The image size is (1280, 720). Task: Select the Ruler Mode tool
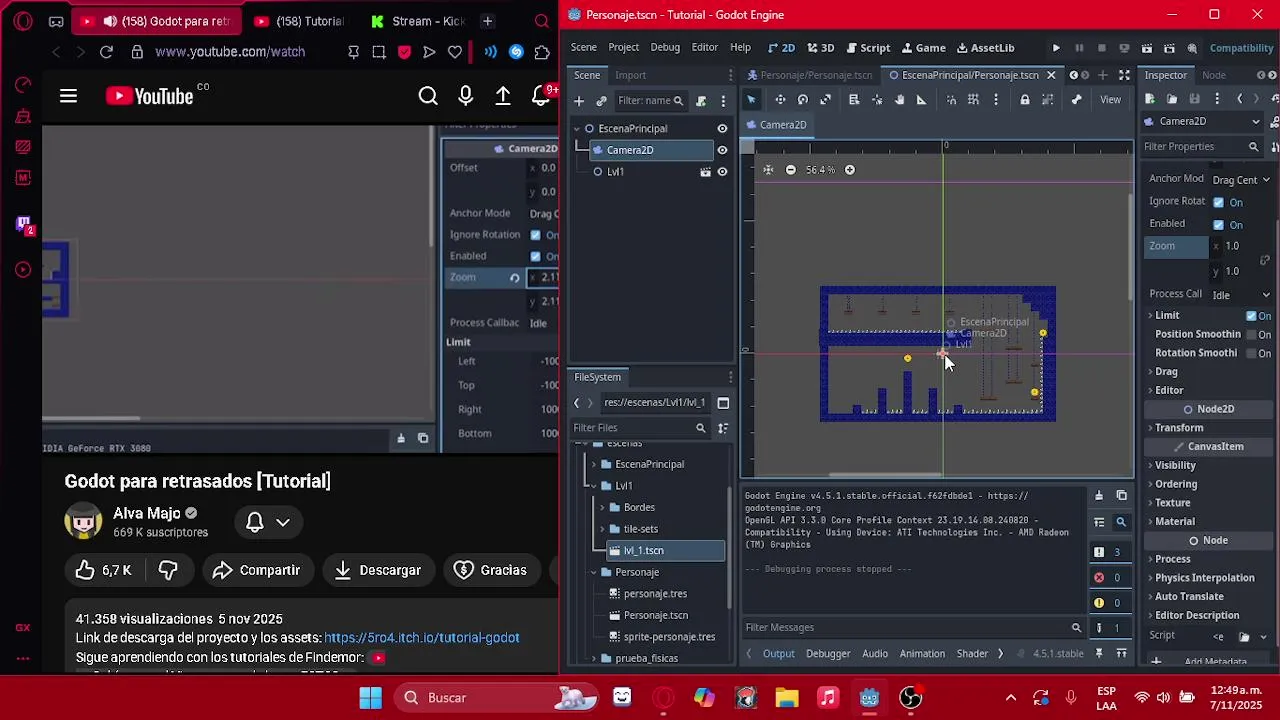point(921,100)
